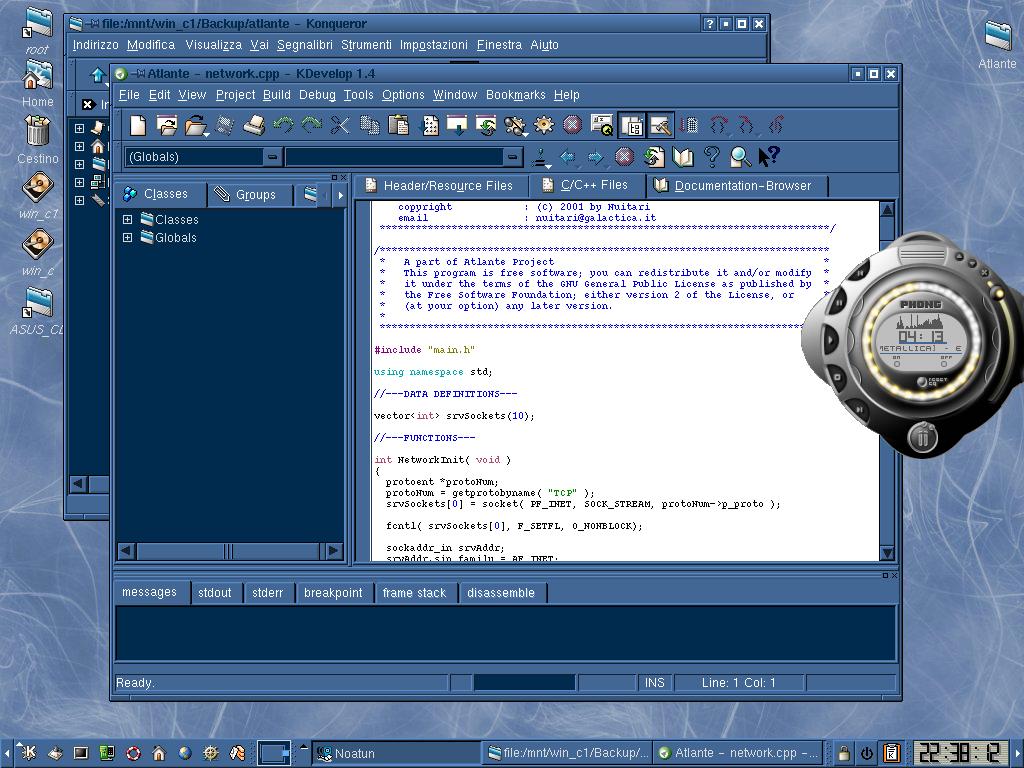Select the frame stack tab

(x=414, y=593)
